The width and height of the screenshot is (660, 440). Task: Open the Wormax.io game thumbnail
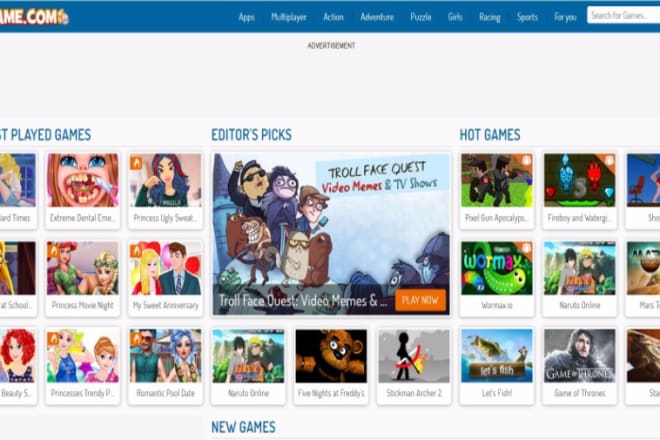(497, 268)
